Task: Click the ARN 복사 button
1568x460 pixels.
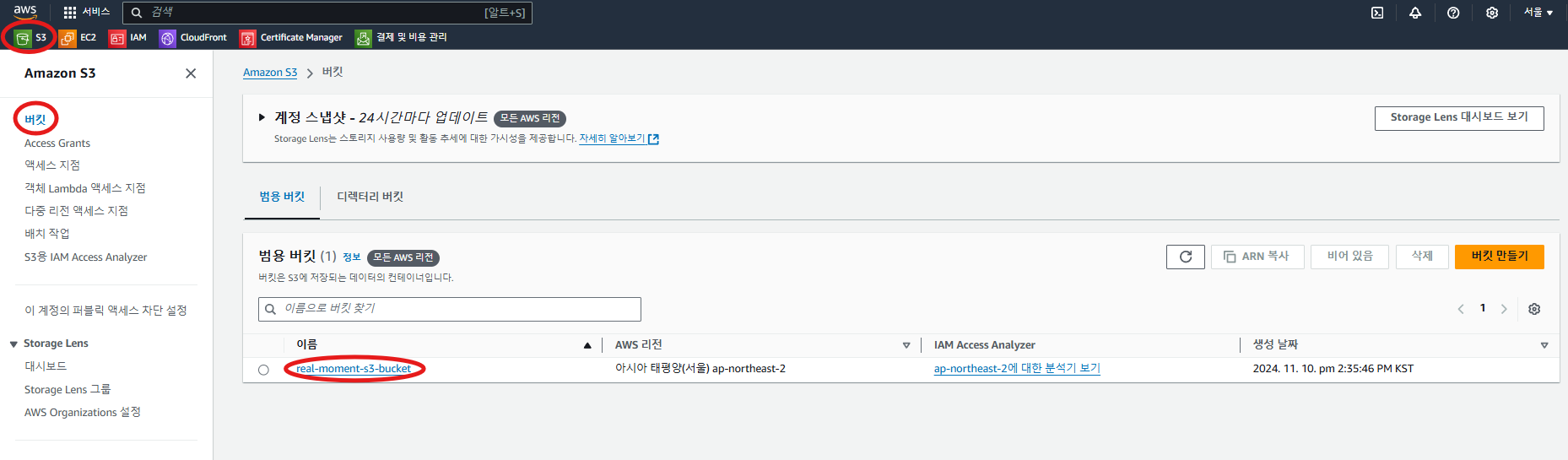Action: point(1257,257)
